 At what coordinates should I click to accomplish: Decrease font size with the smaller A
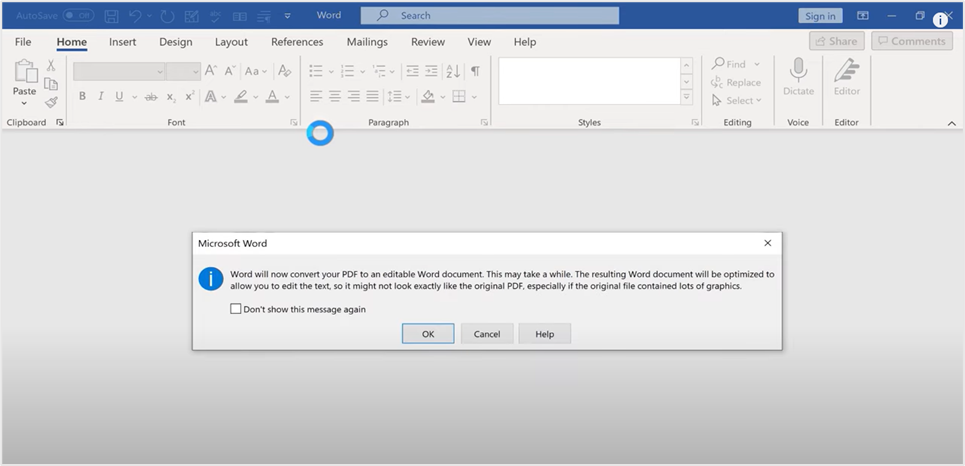230,71
